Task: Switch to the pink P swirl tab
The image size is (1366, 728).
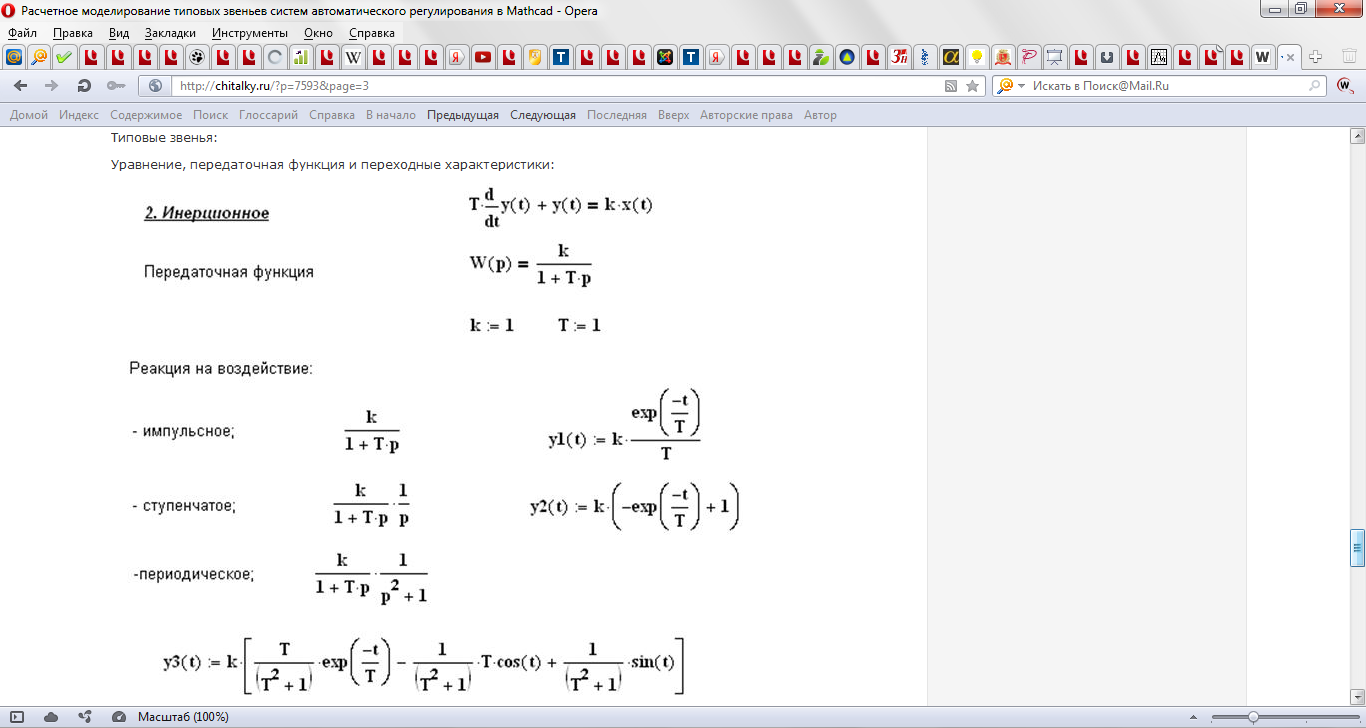Action: (1028, 56)
